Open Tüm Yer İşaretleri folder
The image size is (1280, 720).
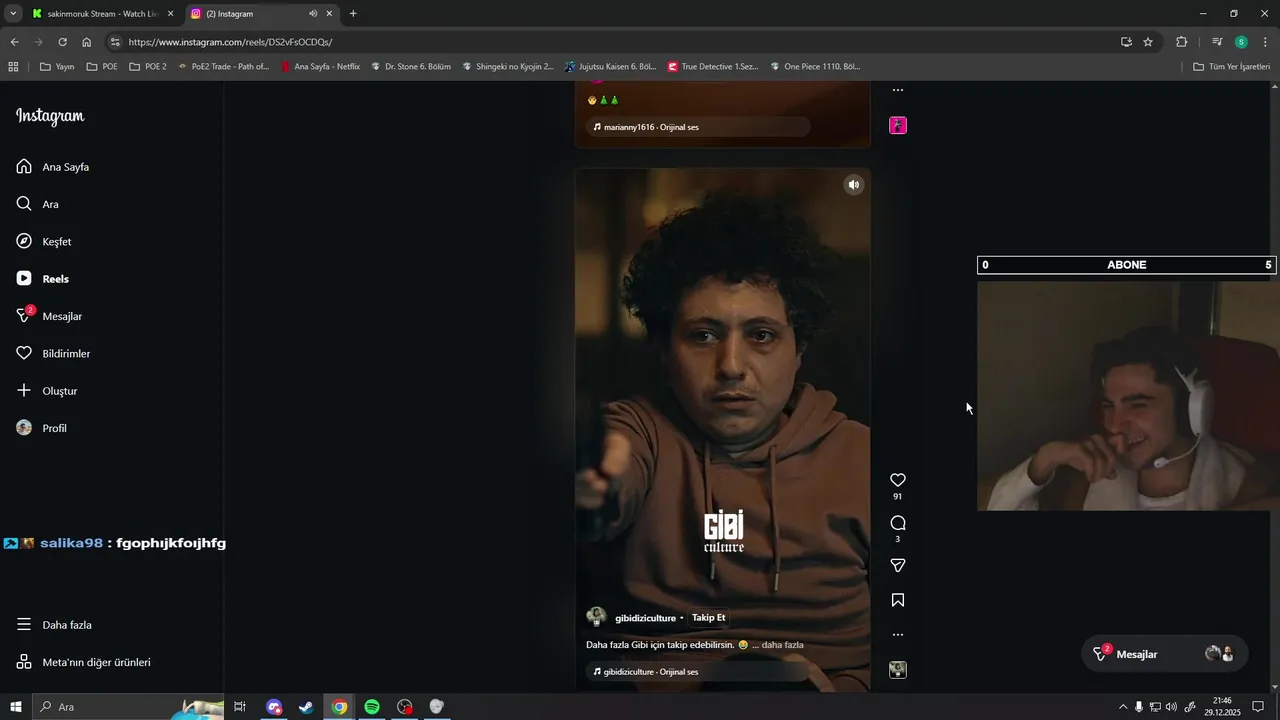click(1232, 67)
